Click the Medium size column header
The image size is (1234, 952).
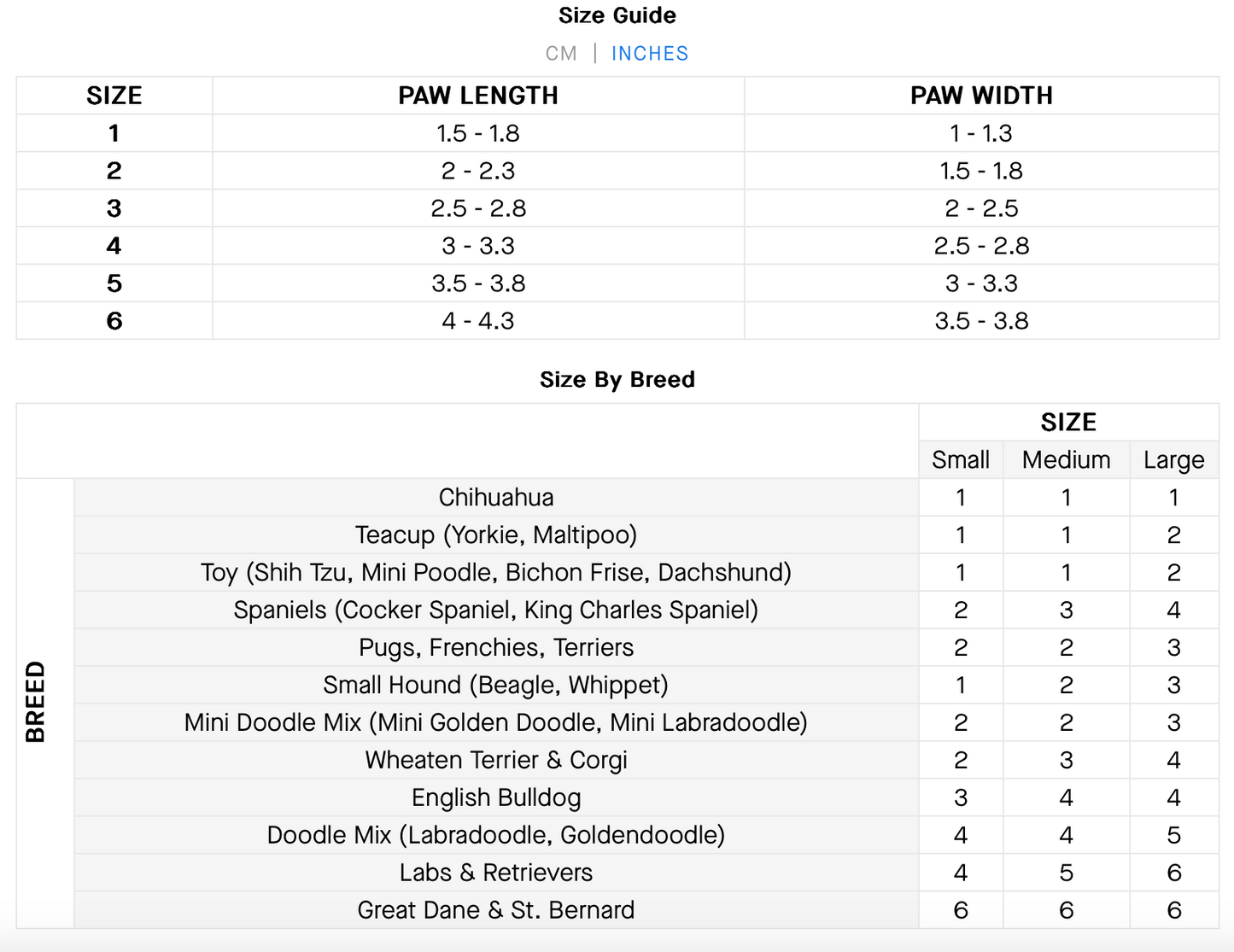(x=1066, y=460)
